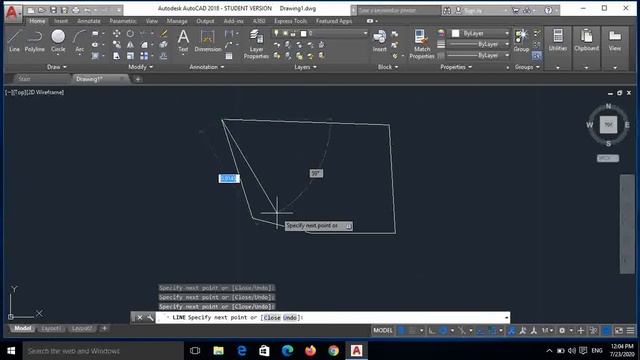640x360 pixels.
Task: Click the application menu A button
Action: tap(12, 12)
